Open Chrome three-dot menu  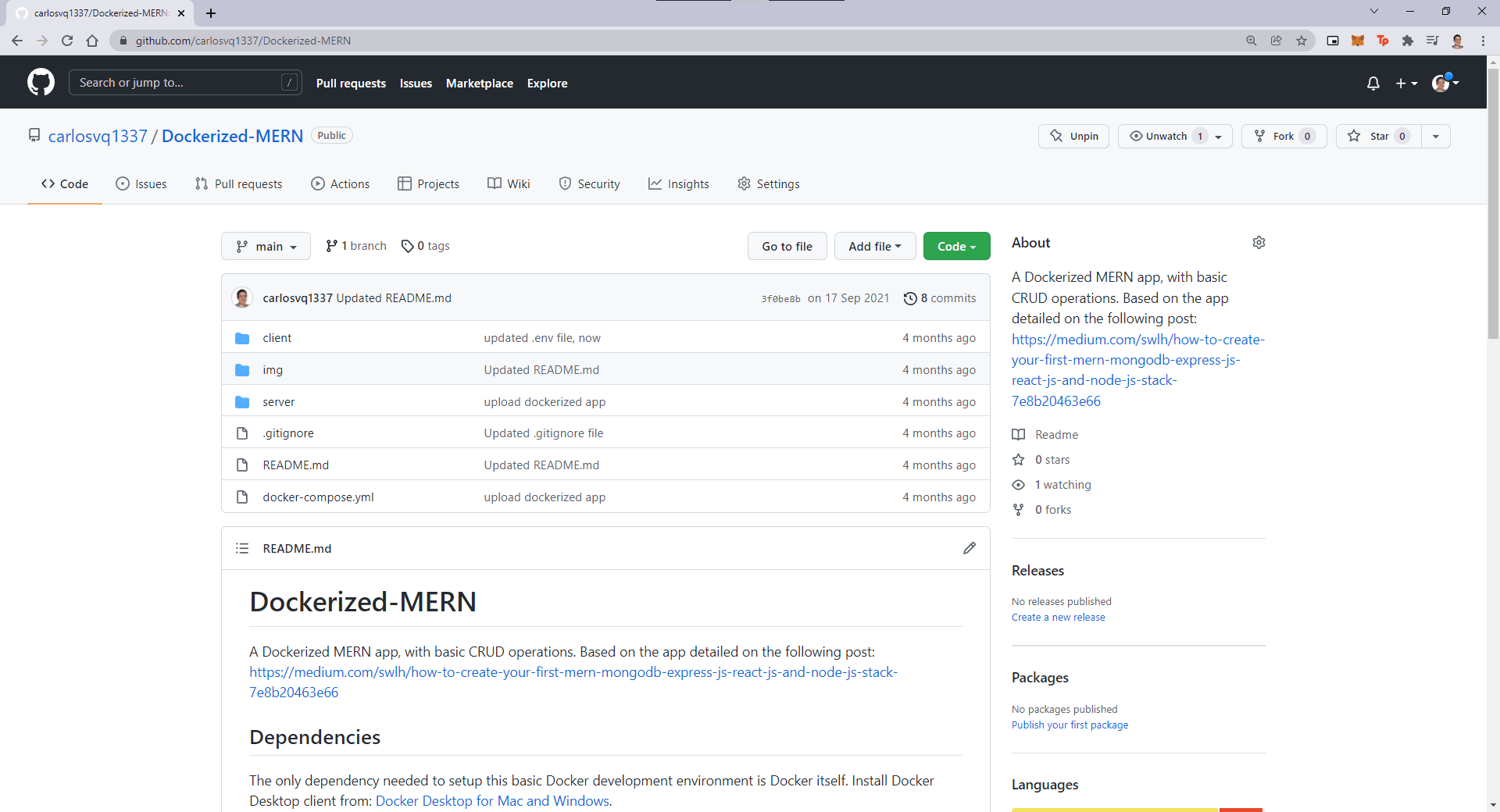1483,41
